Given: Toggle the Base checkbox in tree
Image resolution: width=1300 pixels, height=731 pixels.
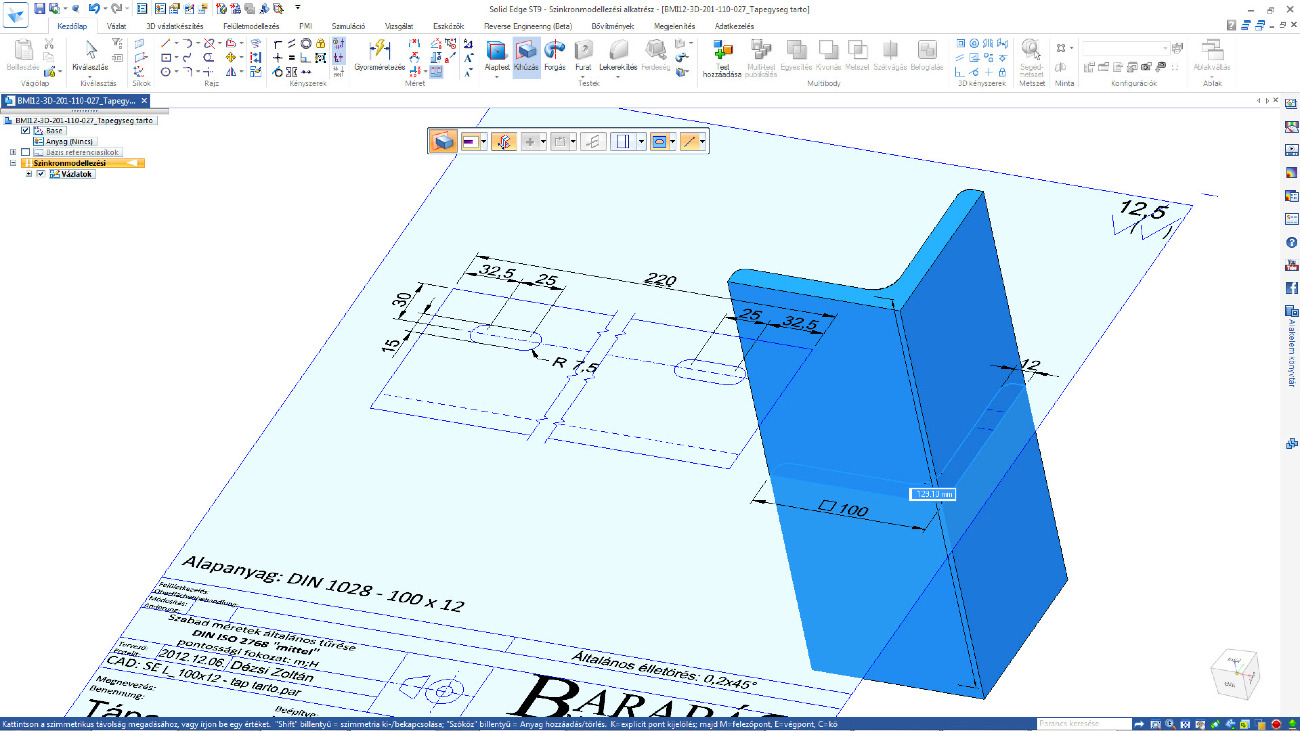Looking at the screenshot, I should coord(26,131).
